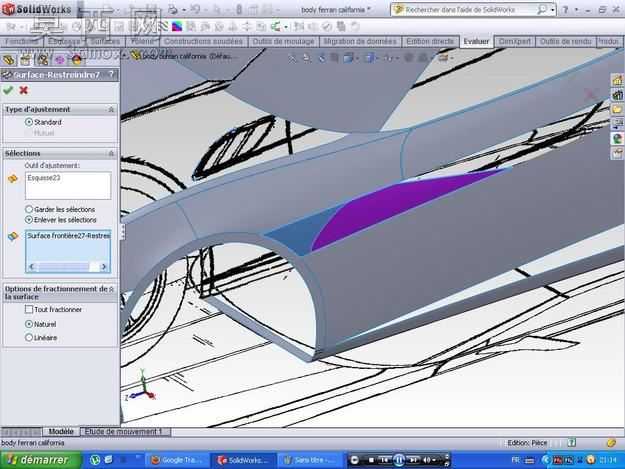This screenshot has width=625, height=469.
Task: Open the Sans titre taskbar button
Action: (x=309, y=460)
